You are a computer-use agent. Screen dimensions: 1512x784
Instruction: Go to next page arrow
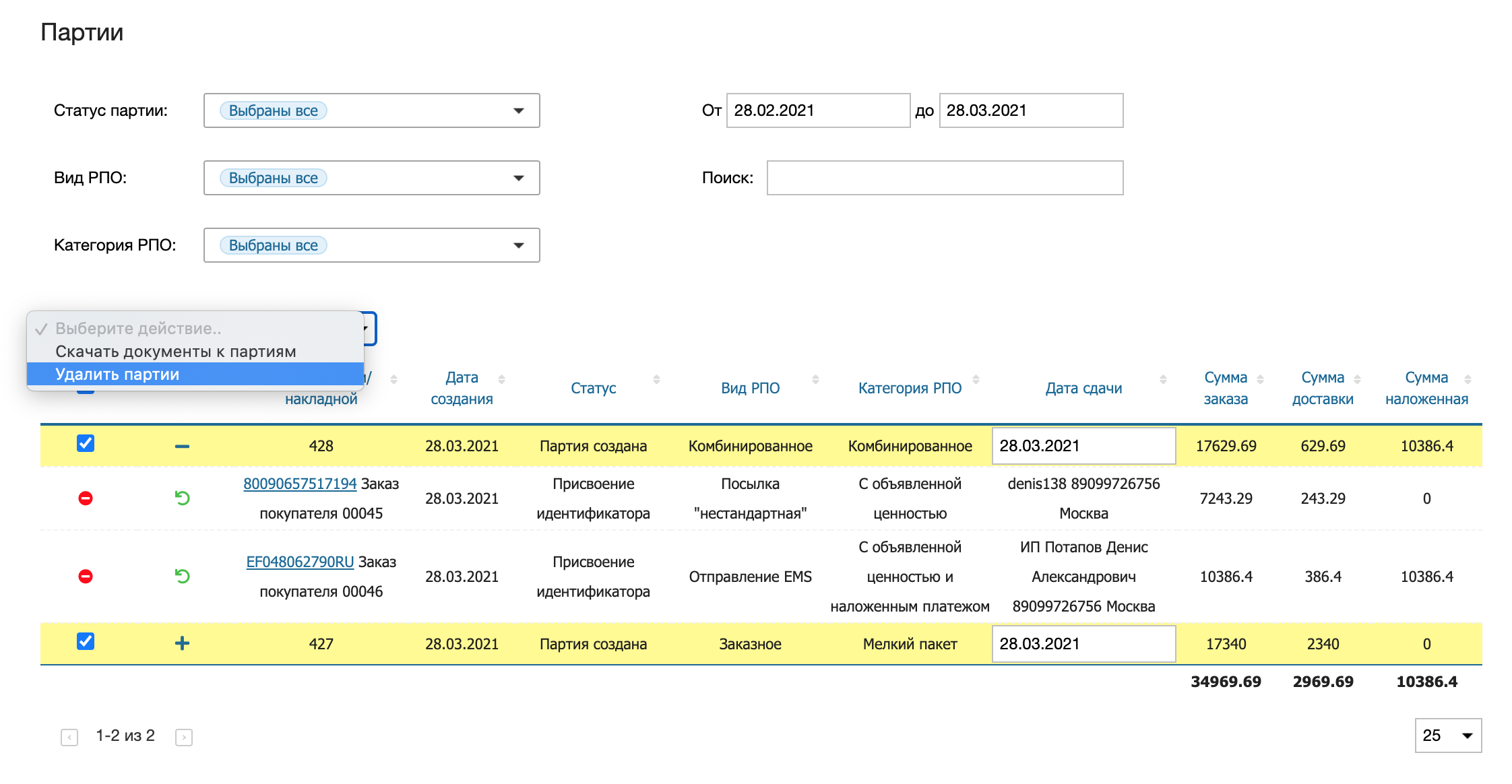pos(184,737)
